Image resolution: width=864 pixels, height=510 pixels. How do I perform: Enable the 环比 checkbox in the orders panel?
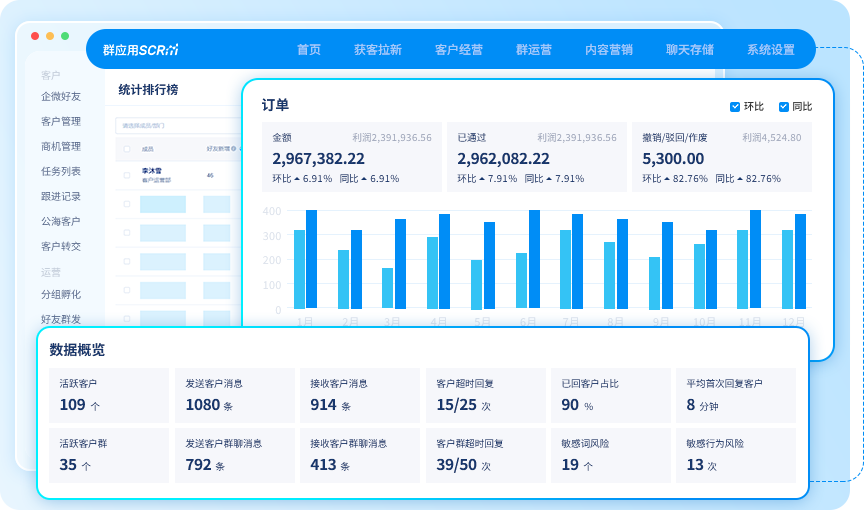pyautogui.click(x=735, y=107)
